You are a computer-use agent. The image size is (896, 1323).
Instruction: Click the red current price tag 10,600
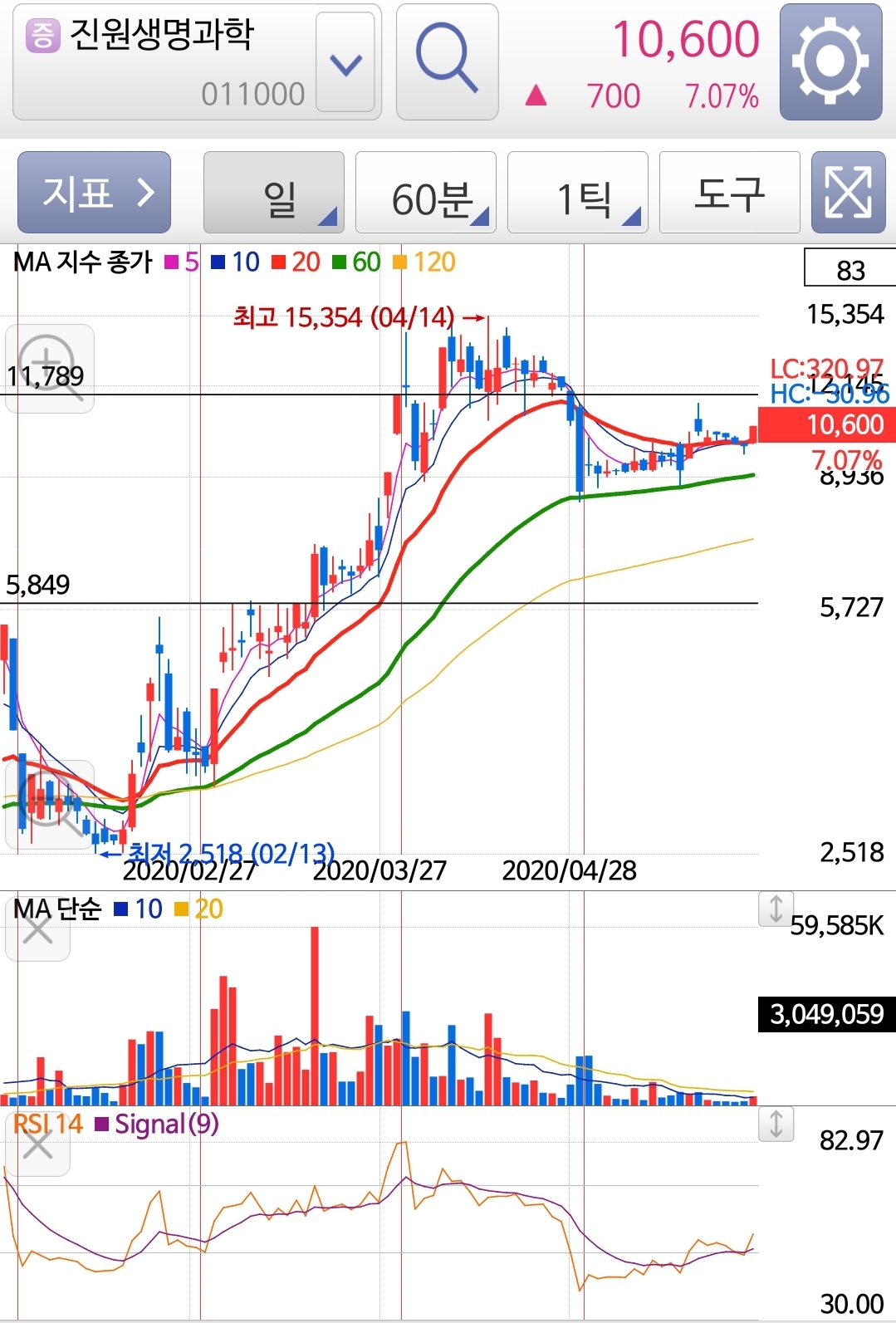(x=827, y=425)
